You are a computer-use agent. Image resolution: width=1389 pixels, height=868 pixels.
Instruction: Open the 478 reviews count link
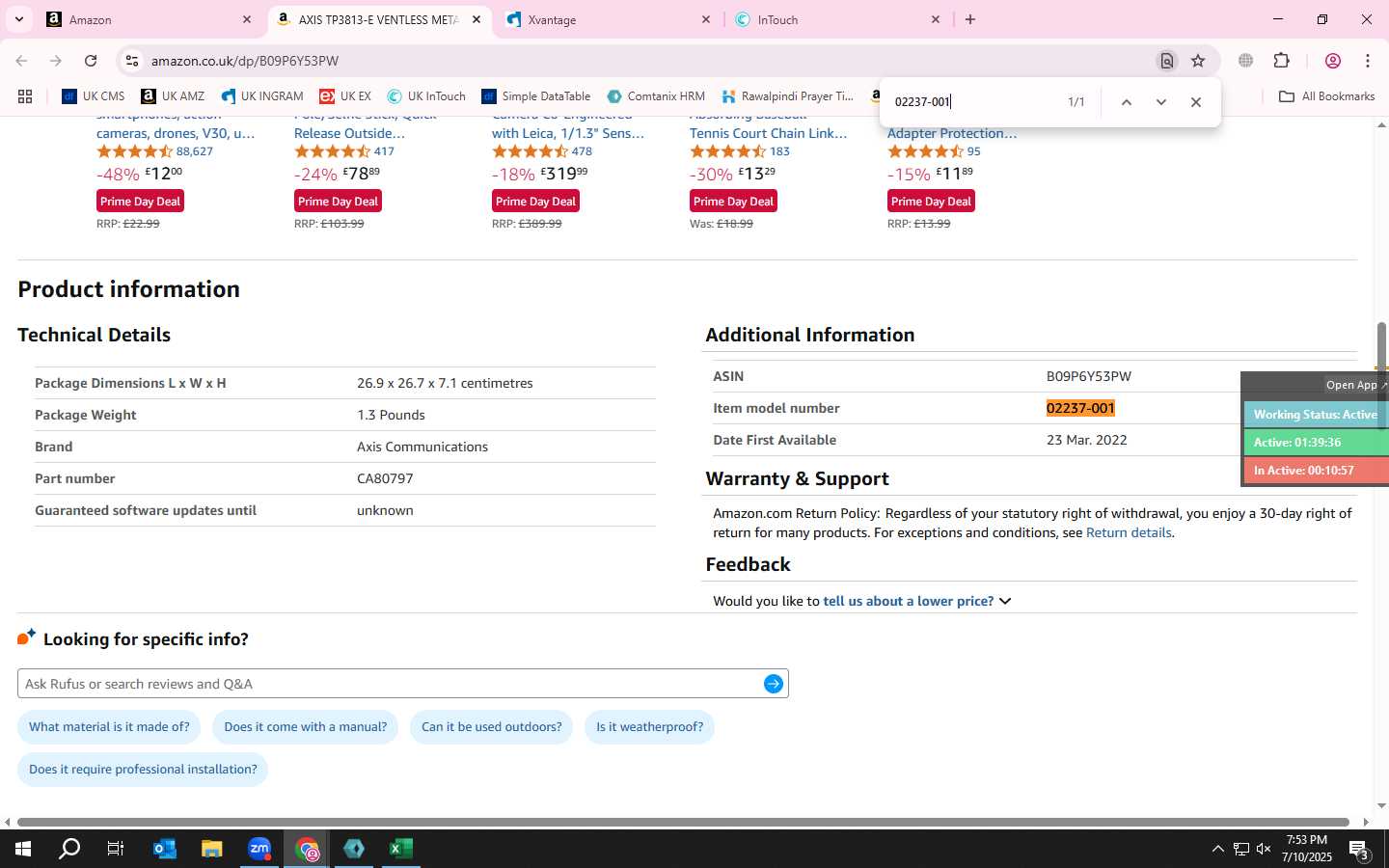582,151
